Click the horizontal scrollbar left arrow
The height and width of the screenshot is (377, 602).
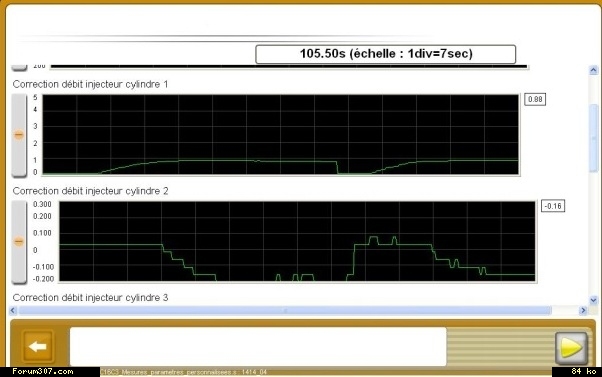point(13,310)
